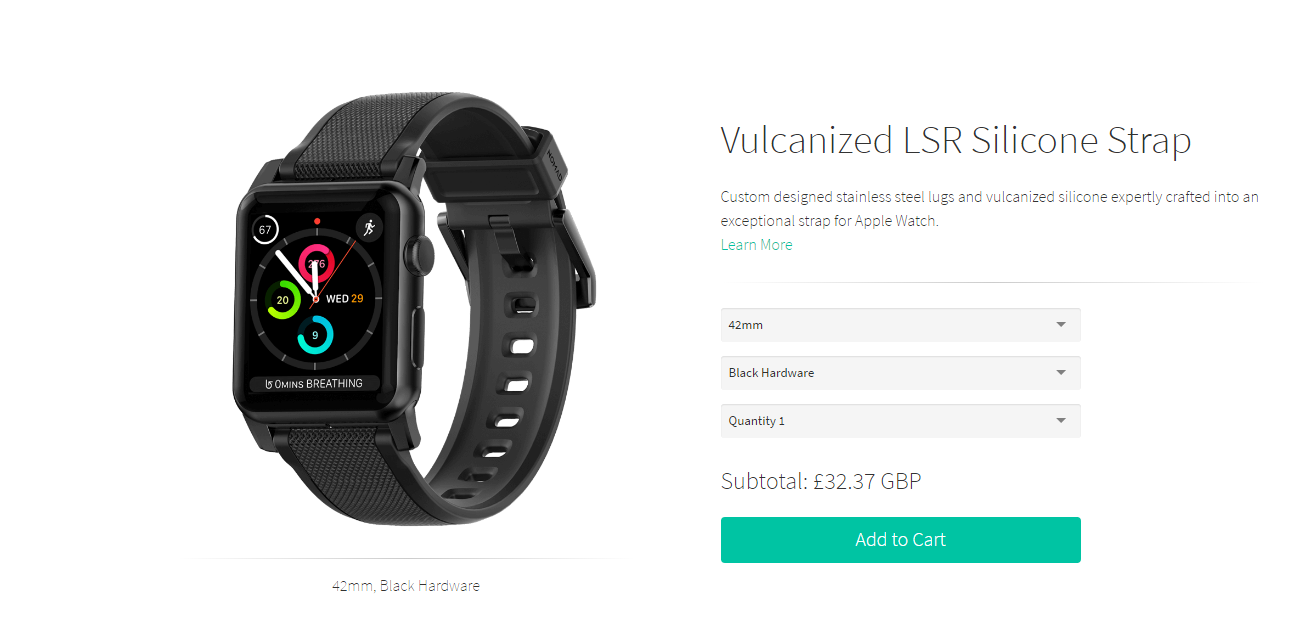
Task: Click the arrow on the size selector
Action: 1061,325
